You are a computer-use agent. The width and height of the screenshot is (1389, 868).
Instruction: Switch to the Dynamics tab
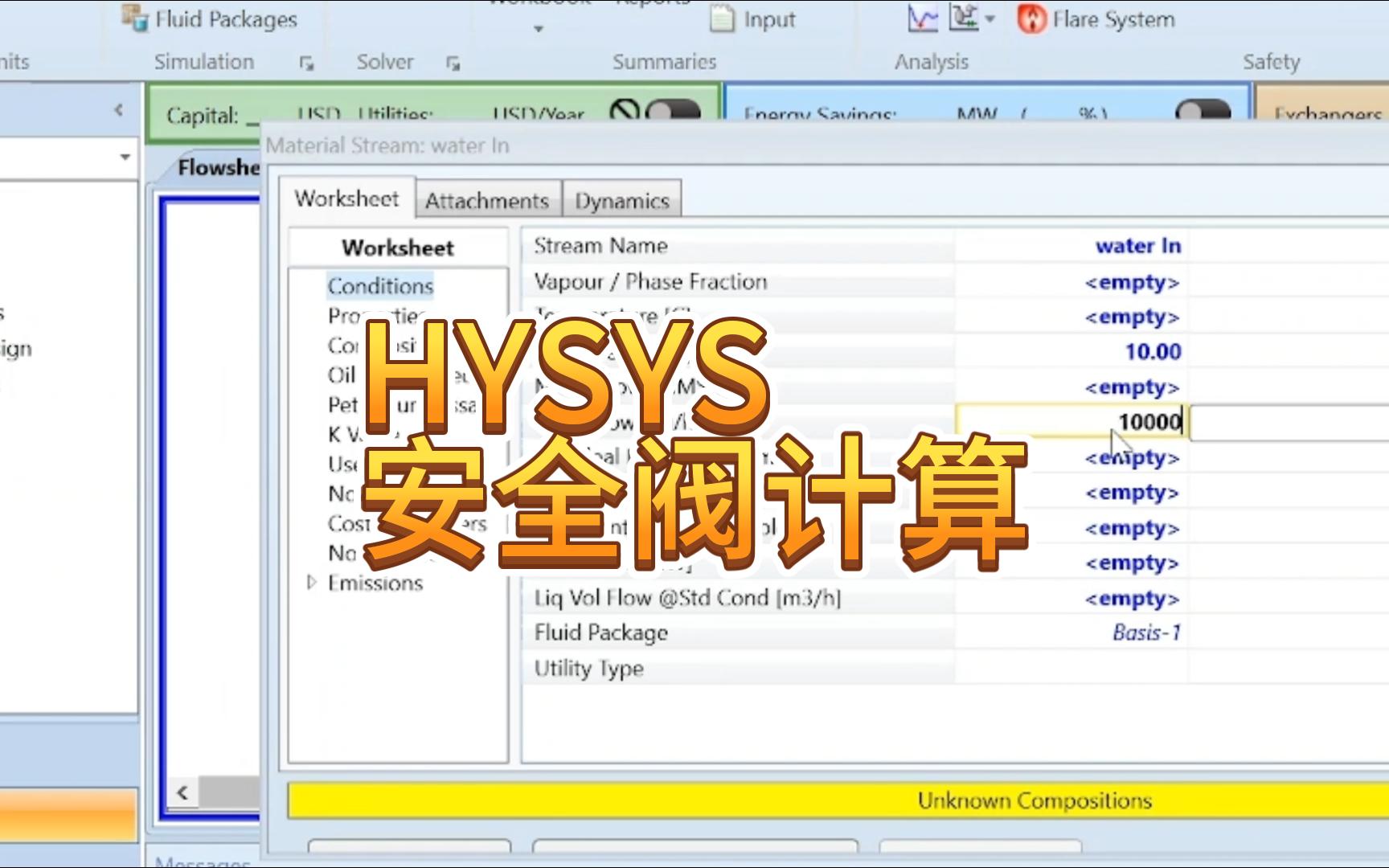pyautogui.click(x=622, y=200)
